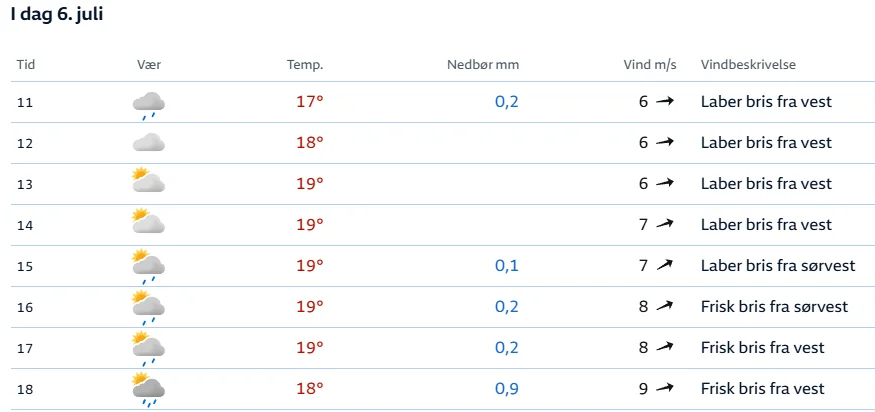Click the cloudy weather icon at hour 12
The width and height of the screenshot is (875, 412).
point(148,143)
